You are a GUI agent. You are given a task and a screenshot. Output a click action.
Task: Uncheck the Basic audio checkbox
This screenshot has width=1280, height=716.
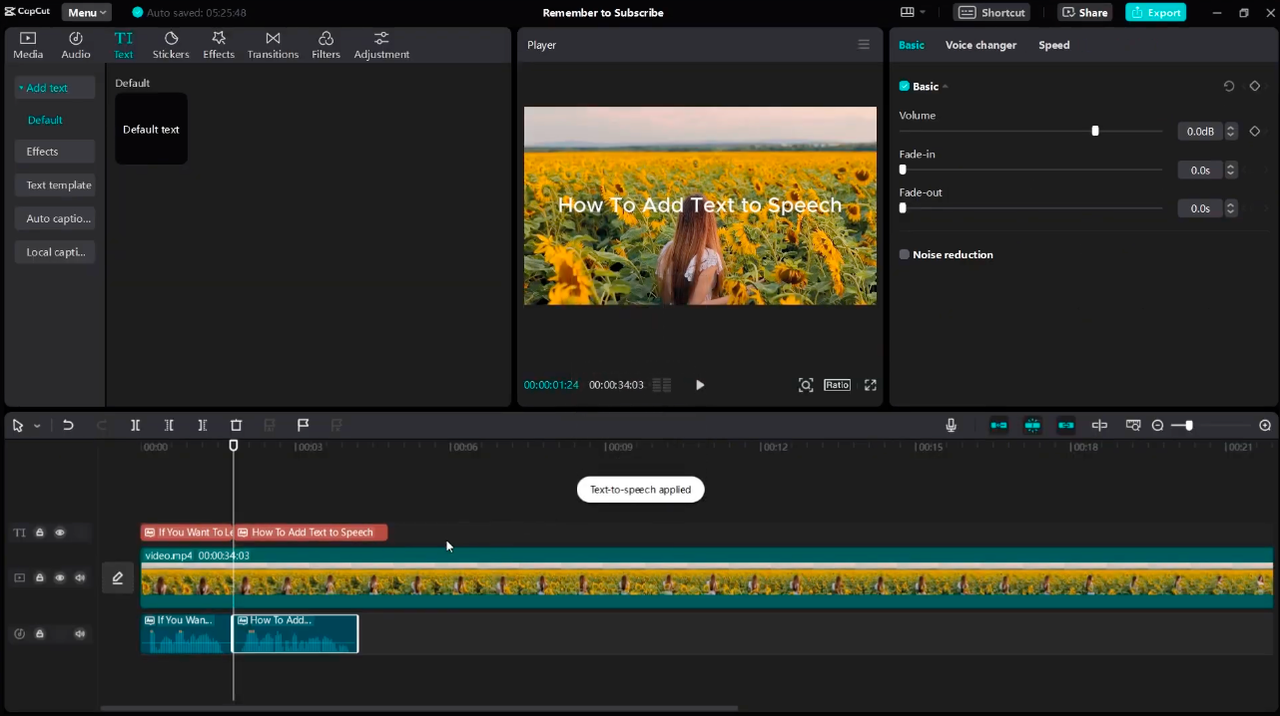904,86
